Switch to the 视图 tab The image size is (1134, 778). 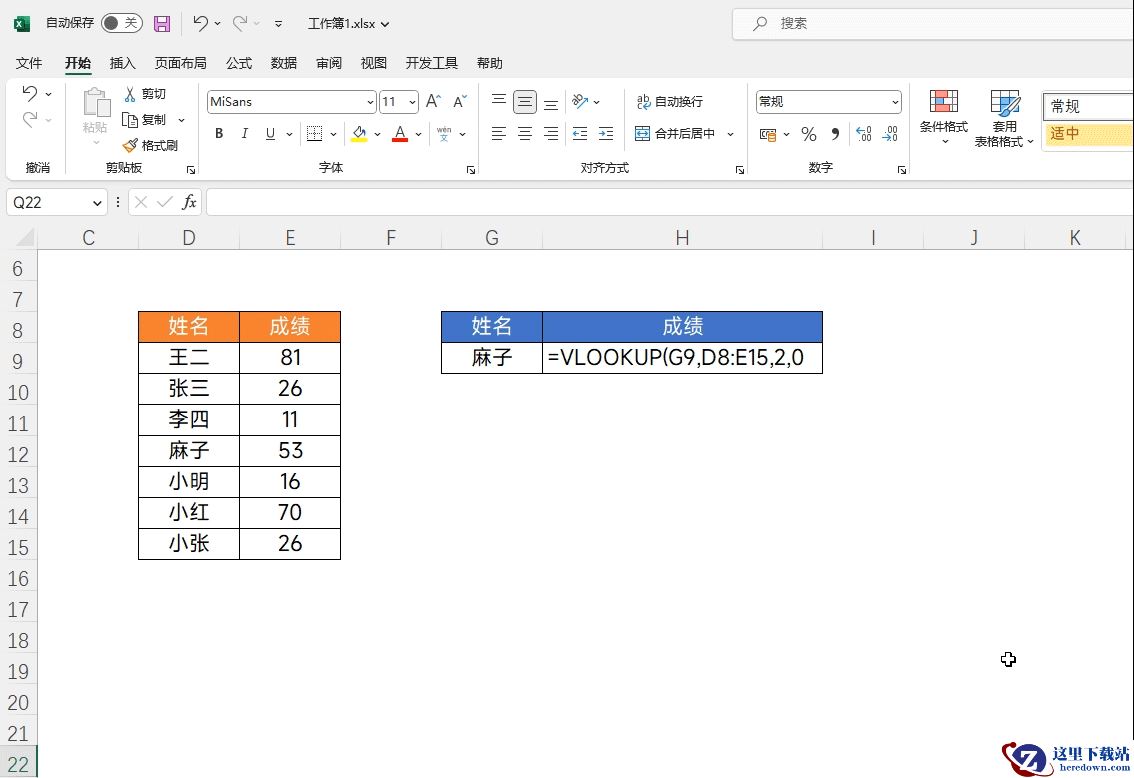373,63
